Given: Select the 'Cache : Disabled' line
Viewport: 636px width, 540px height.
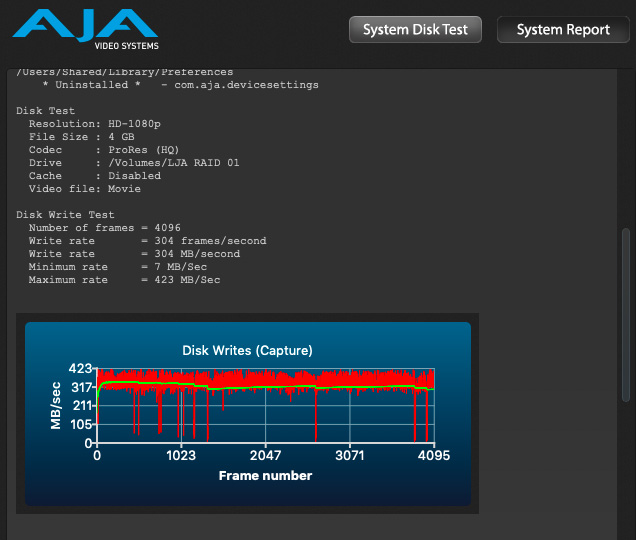Looking at the screenshot, I should pos(95,176).
